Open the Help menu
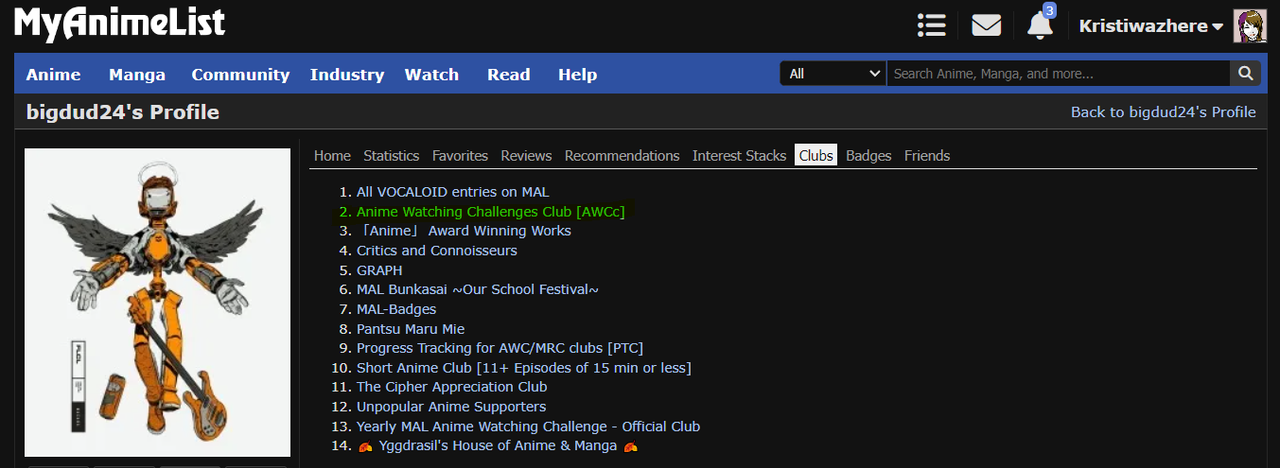Viewport: 1280px width, 468px height. [x=577, y=74]
